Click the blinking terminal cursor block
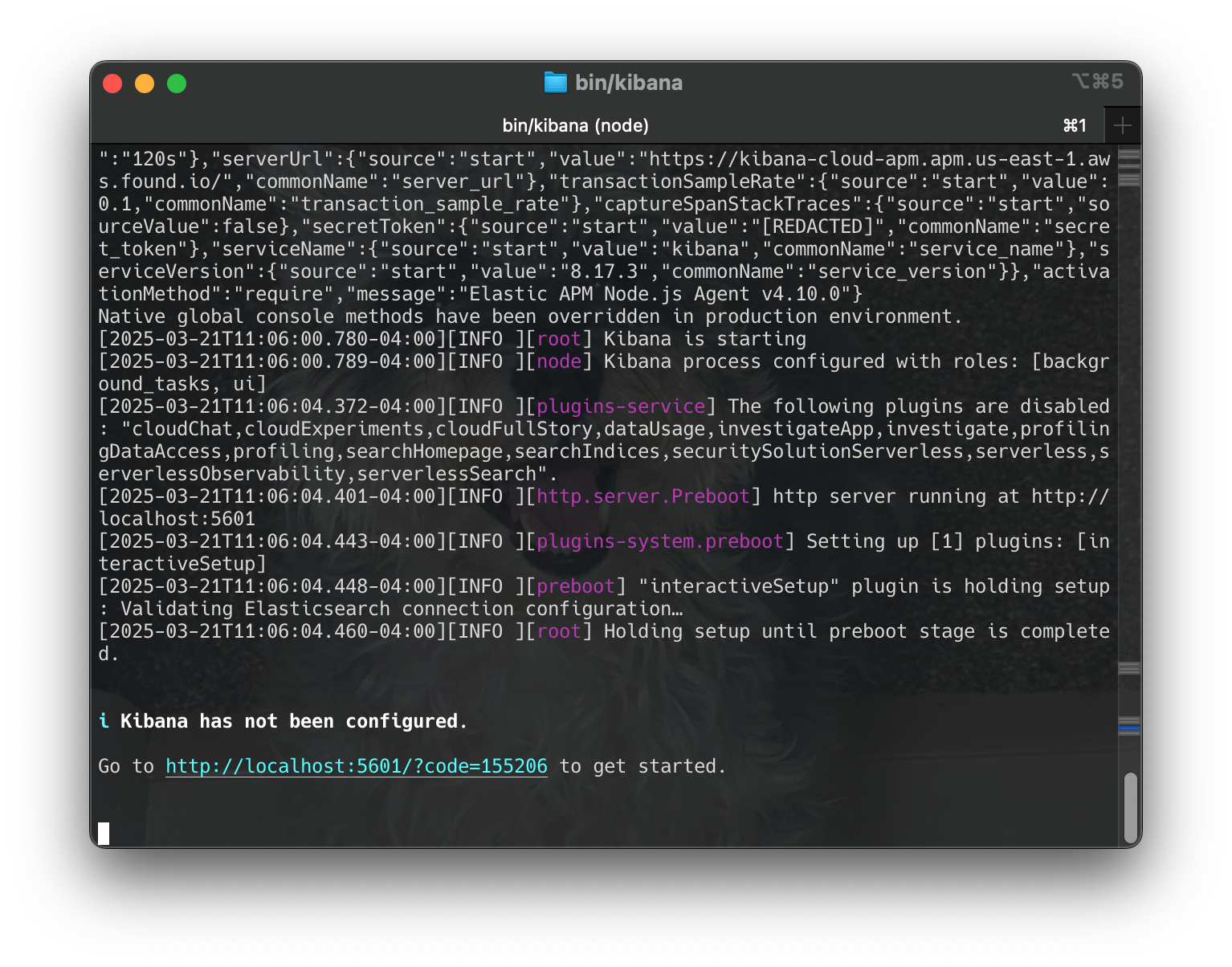 104,832
